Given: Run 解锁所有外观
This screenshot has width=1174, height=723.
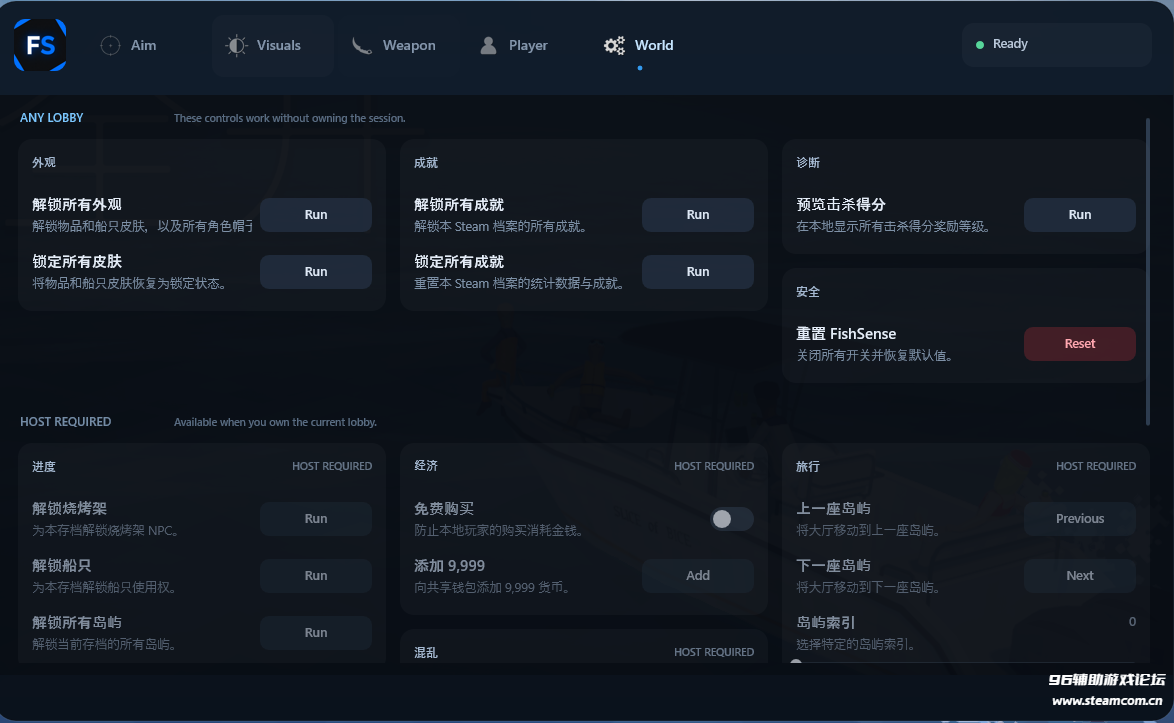Looking at the screenshot, I should click(x=316, y=215).
